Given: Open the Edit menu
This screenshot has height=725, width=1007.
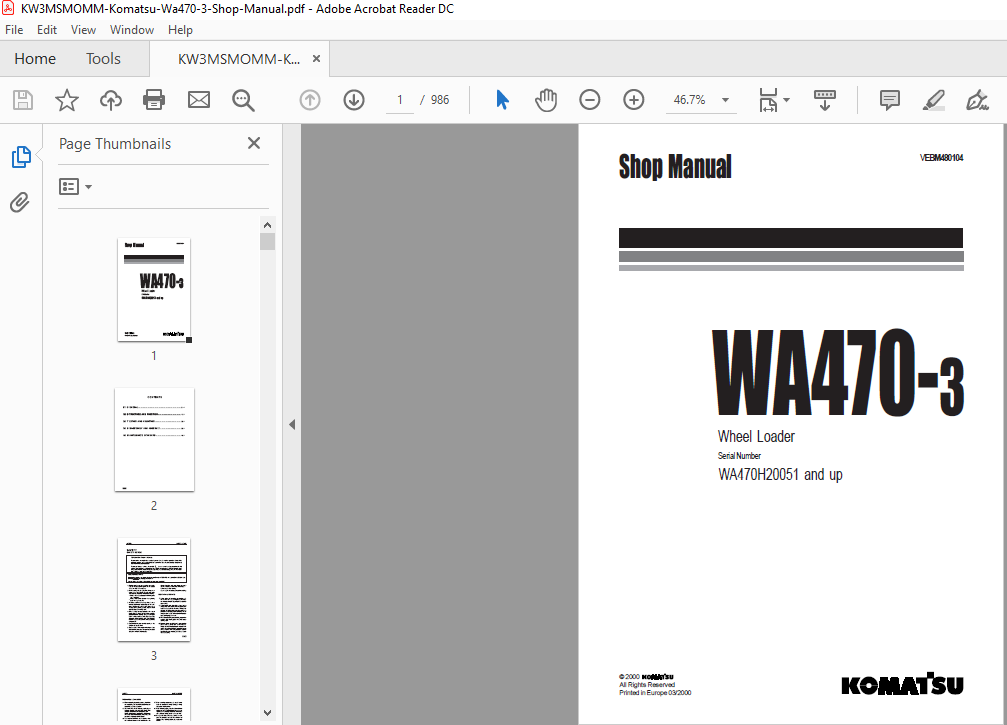Looking at the screenshot, I should pyautogui.click(x=47, y=30).
